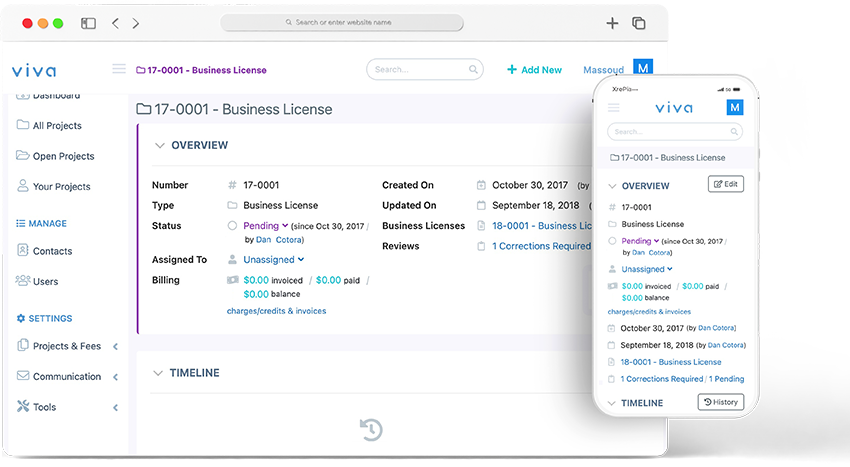Open 17-0001 - Business License breadcrumb
Viewport: 850px width, 467px height.
click(201, 70)
